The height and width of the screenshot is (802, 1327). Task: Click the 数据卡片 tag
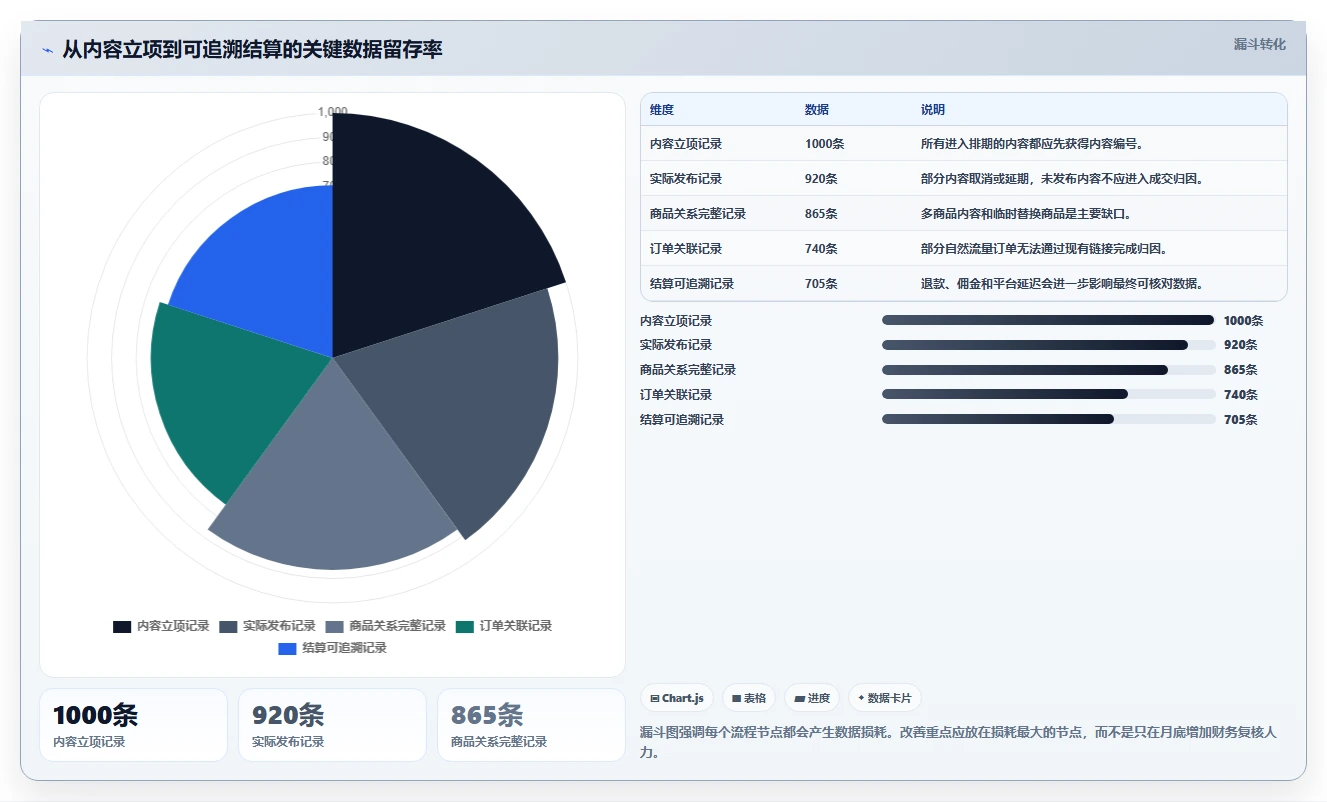click(x=885, y=698)
